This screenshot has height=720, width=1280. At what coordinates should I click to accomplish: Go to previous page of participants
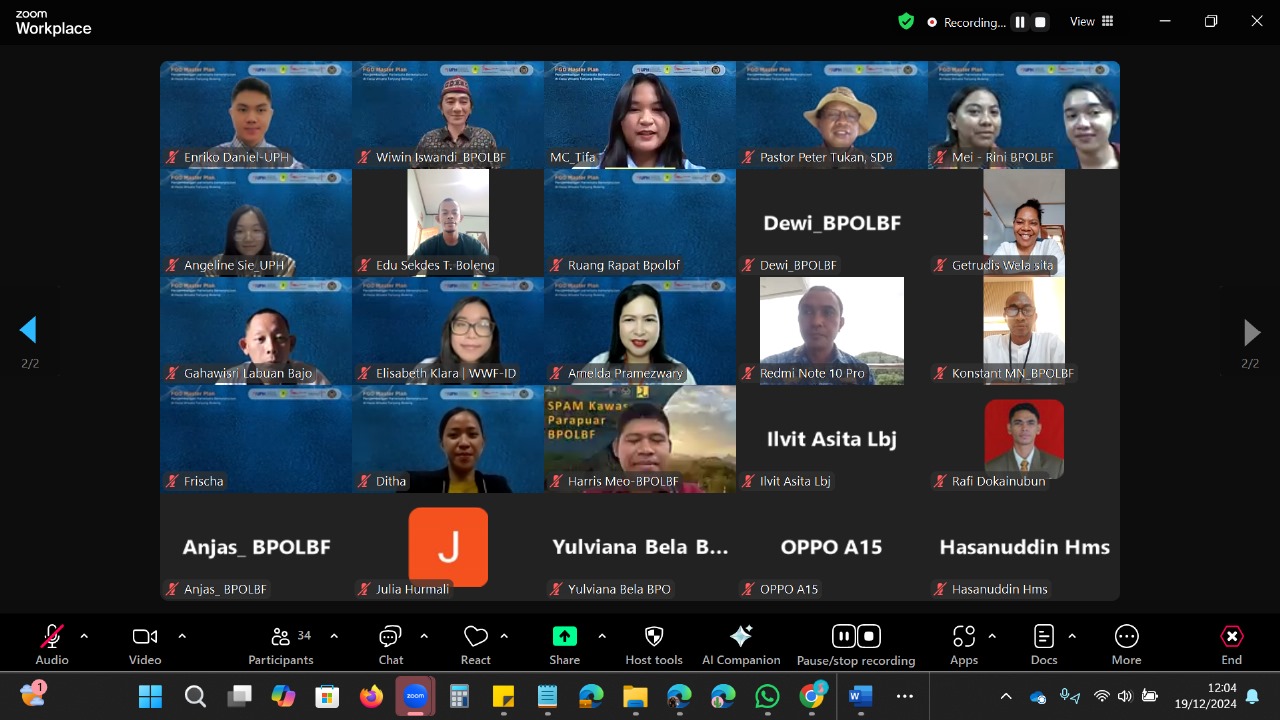pos(29,330)
